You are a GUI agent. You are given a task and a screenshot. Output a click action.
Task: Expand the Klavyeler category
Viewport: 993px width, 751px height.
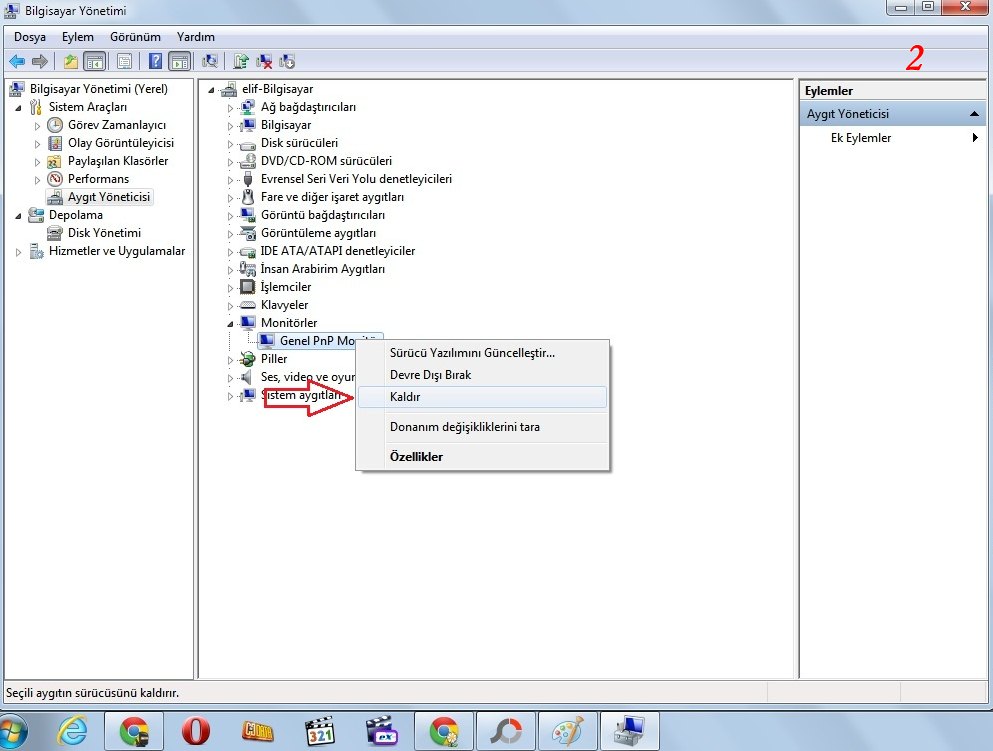231,306
